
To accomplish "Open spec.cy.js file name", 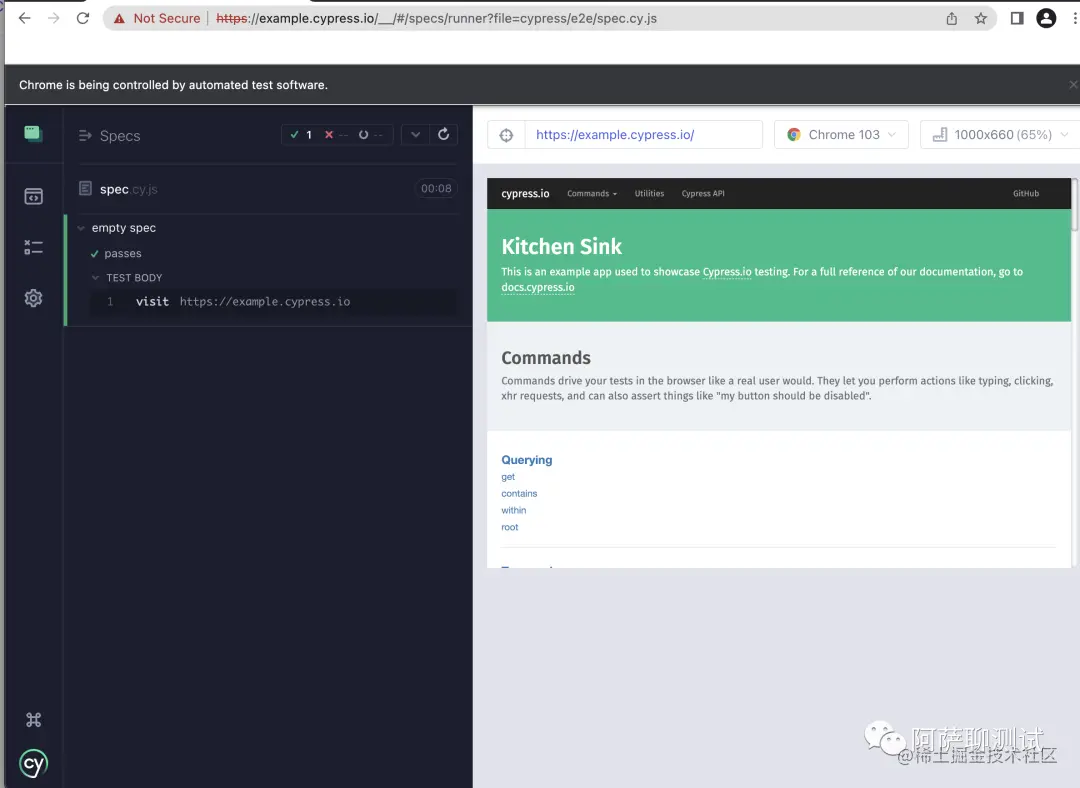I will (129, 189).
